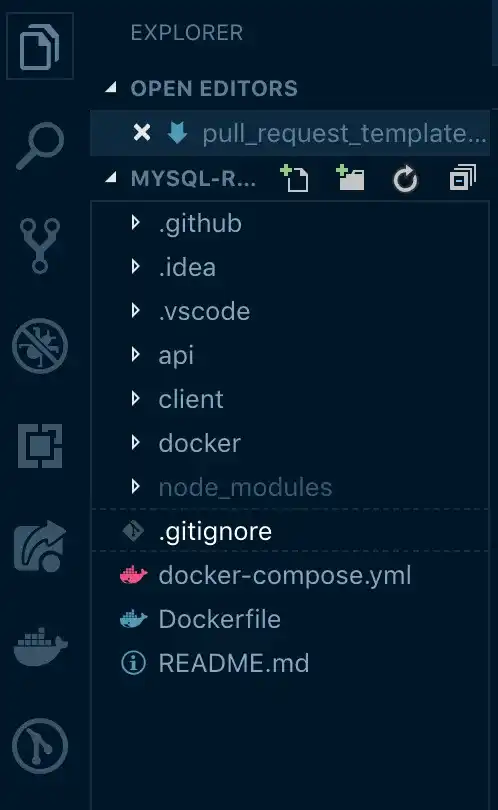Open the Git graph icon at bottom
Screen dimensions: 498x810
[40, 746]
